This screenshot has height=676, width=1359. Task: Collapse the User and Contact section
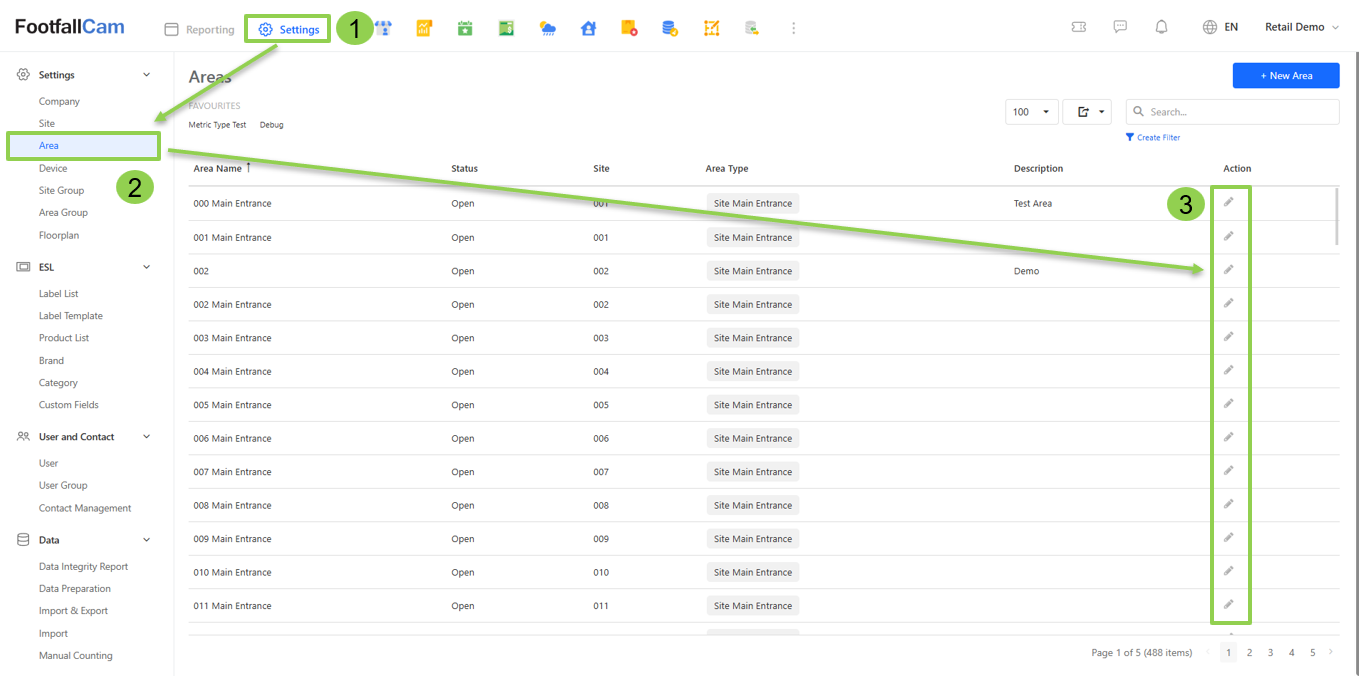point(147,437)
